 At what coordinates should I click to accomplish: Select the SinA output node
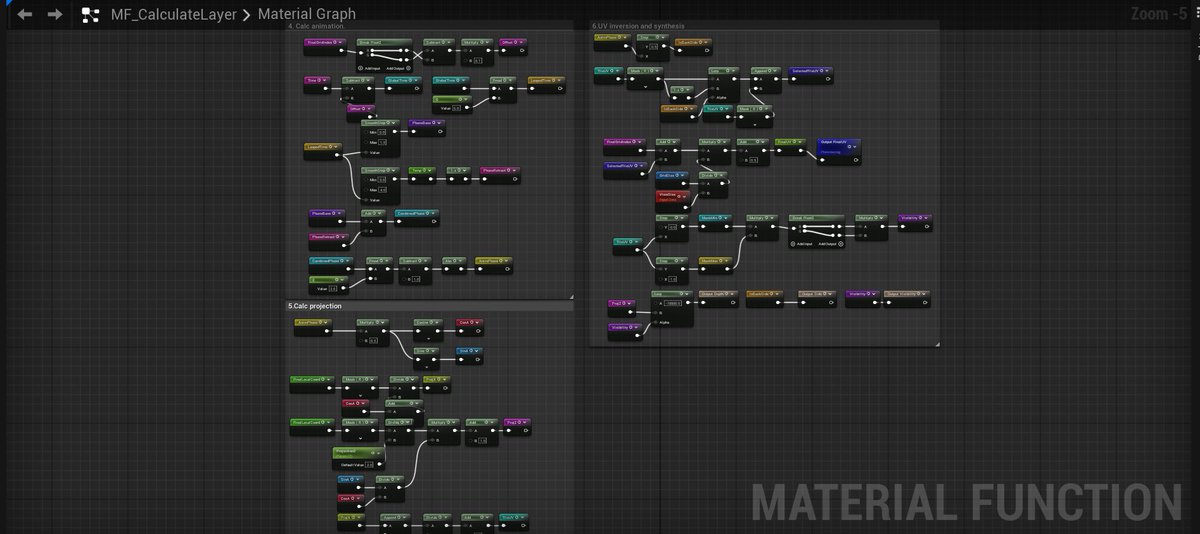click(469, 357)
